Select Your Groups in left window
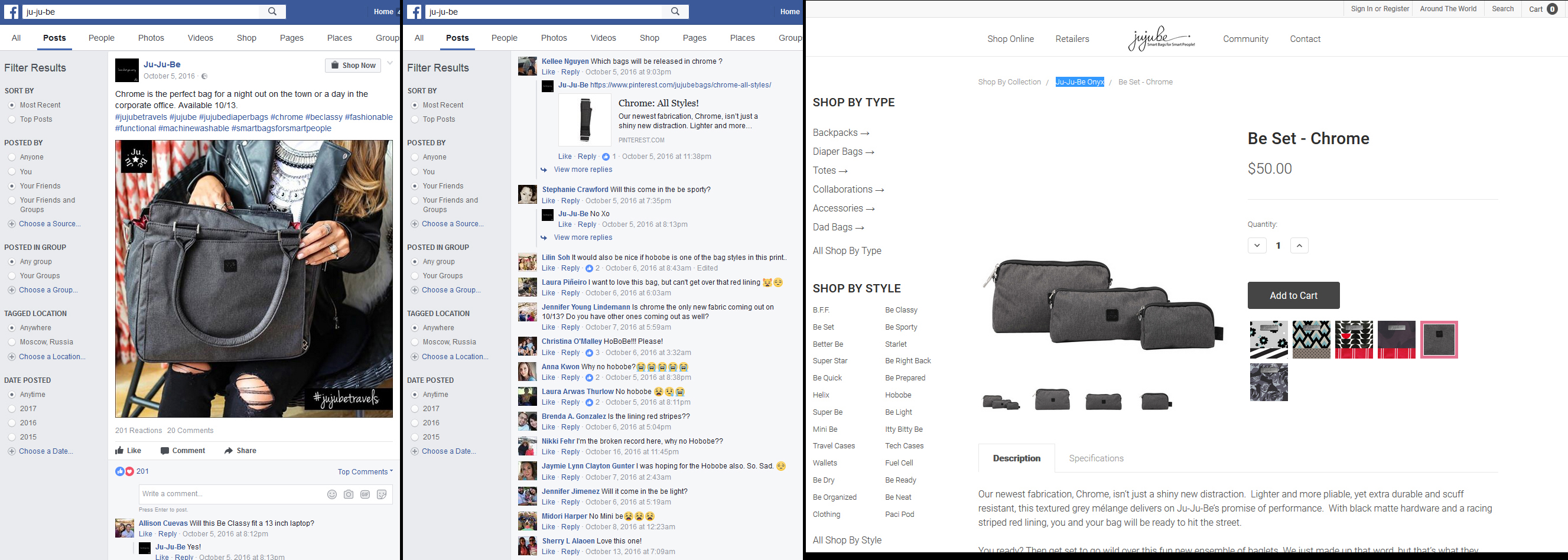Screen dimensions: 1568x560 (x=12, y=276)
